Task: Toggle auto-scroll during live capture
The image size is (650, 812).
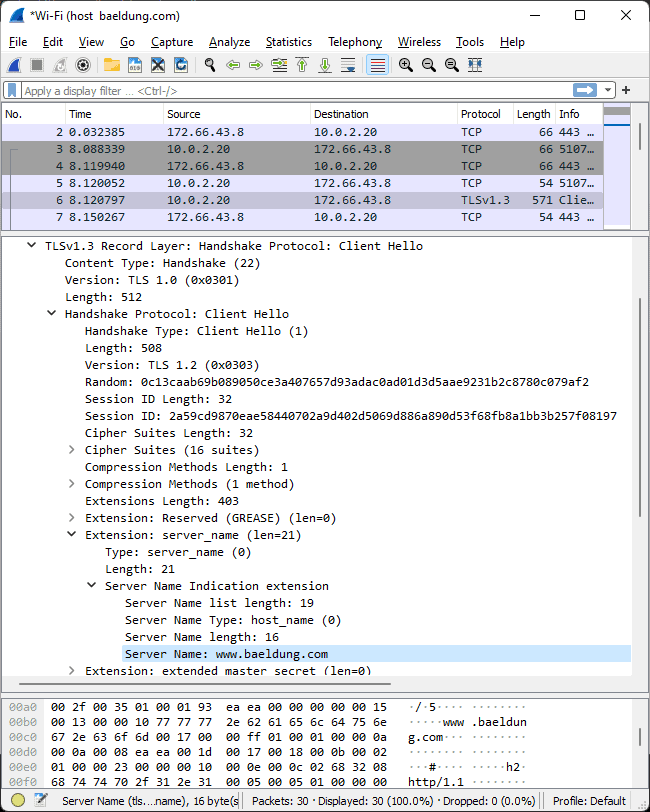Action: pyautogui.click(x=348, y=65)
